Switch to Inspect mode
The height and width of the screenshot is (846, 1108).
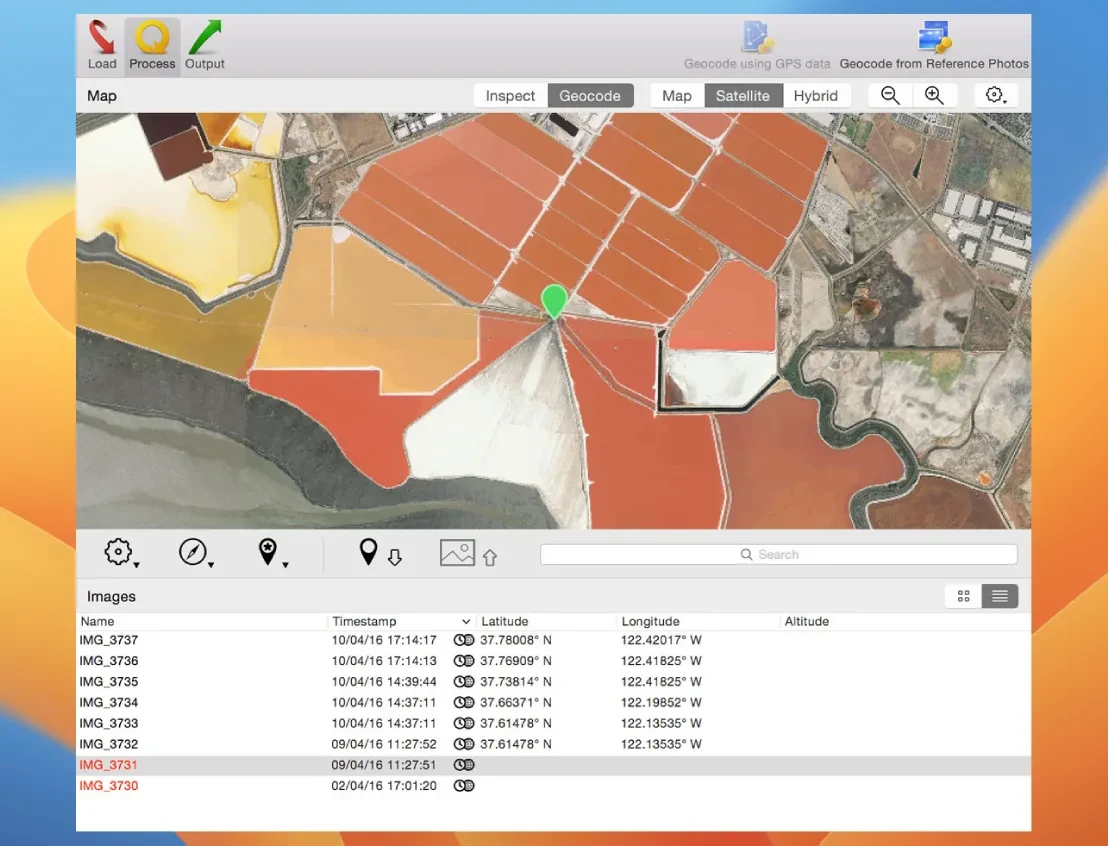pyautogui.click(x=510, y=96)
